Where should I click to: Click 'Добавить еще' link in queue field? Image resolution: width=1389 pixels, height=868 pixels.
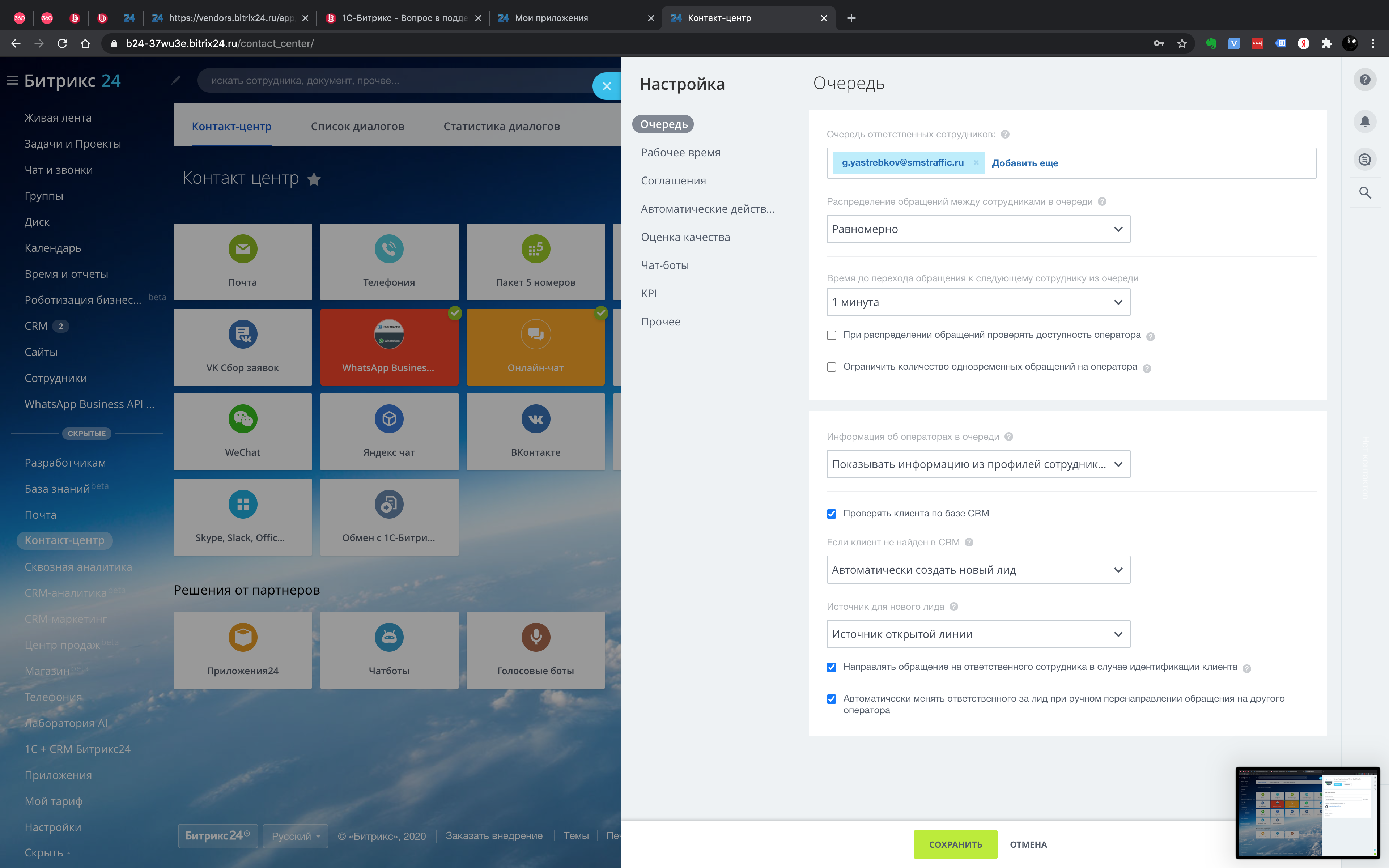point(1024,163)
